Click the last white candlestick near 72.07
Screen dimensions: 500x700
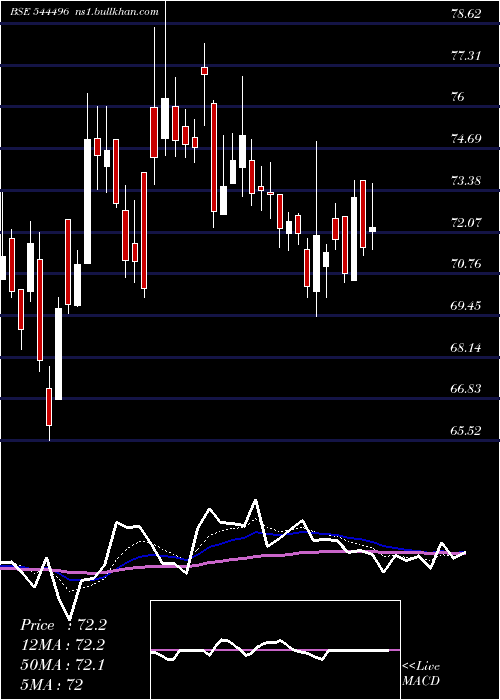tap(372, 229)
